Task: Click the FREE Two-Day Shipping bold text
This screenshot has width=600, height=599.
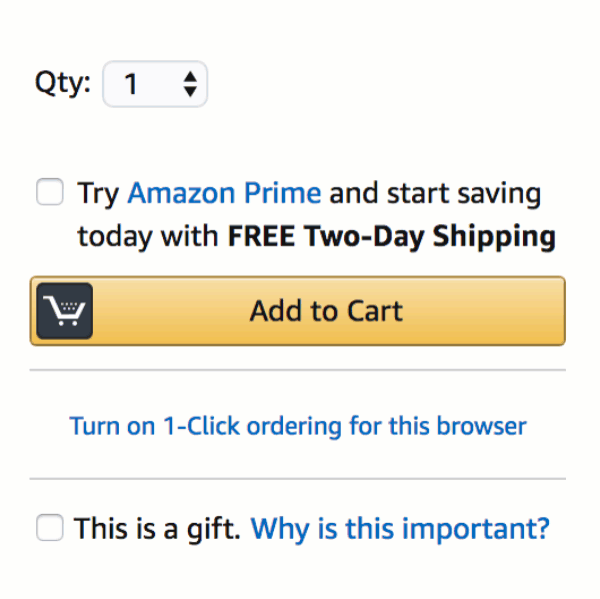Action: 391,236
